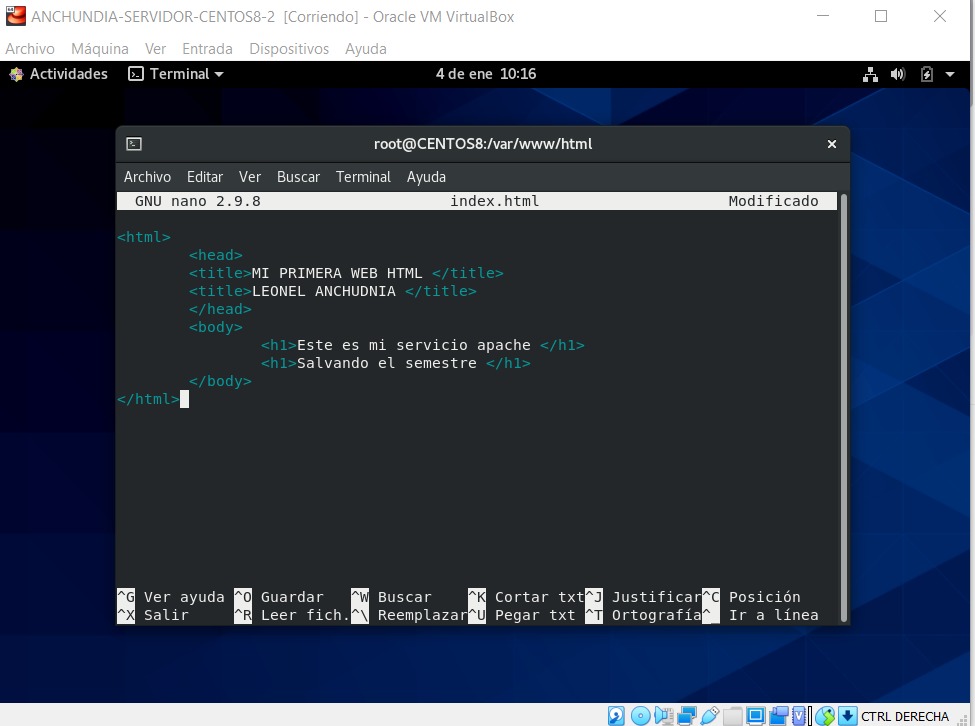
Task: Open the GNOME system menu arrow
Action: [950, 75]
